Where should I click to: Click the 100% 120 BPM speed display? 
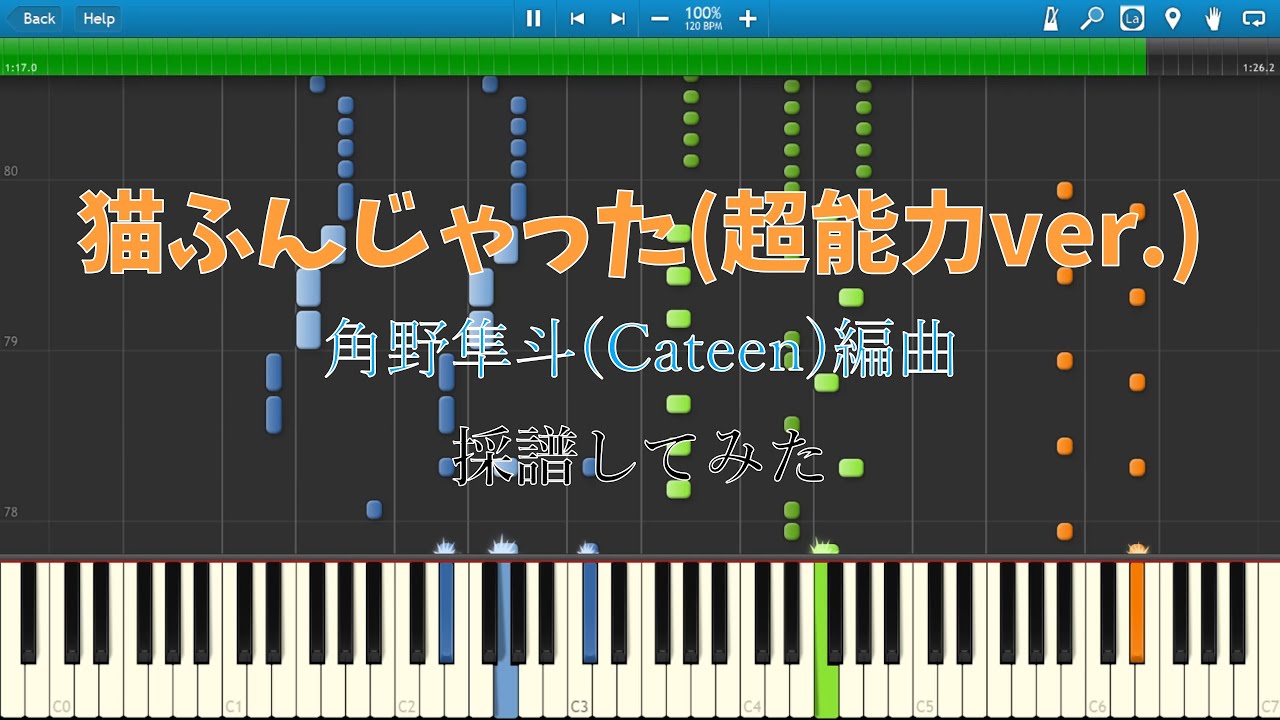703,18
